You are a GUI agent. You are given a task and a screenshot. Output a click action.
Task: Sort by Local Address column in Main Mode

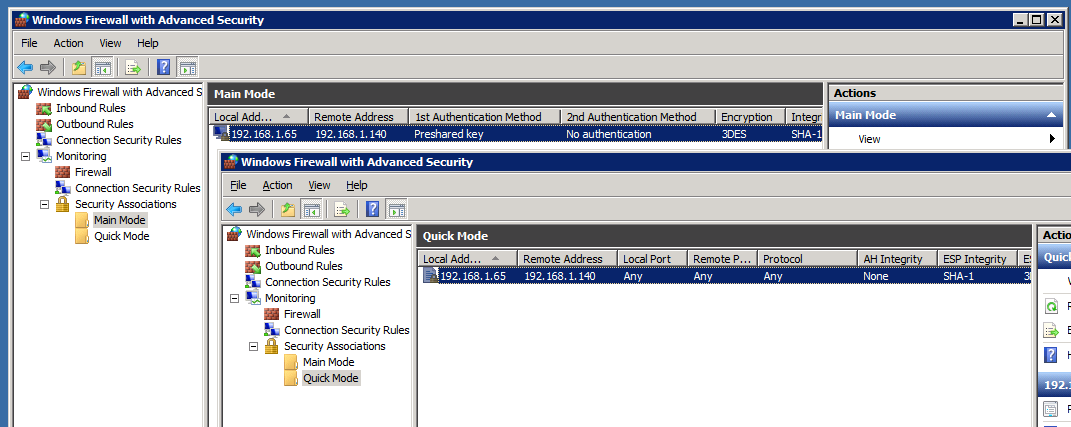(x=259, y=117)
